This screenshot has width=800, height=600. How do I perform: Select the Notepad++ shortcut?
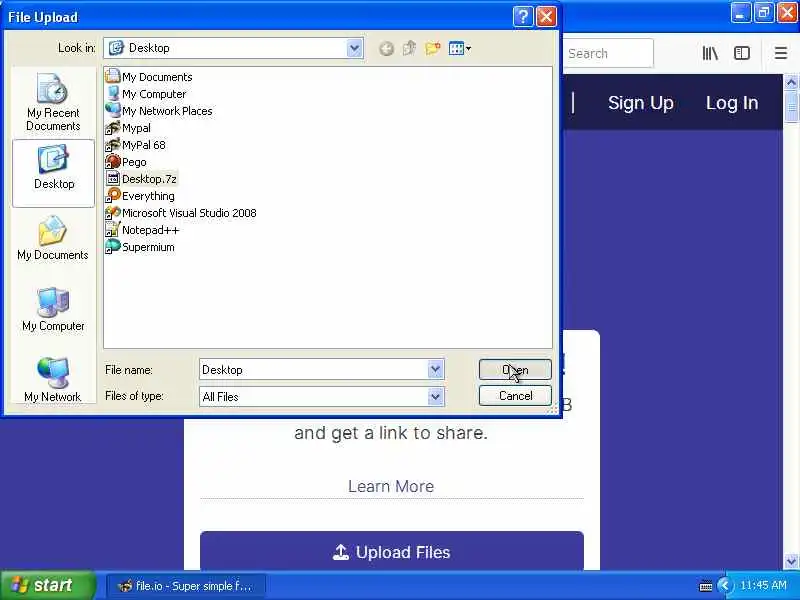point(142,230)
